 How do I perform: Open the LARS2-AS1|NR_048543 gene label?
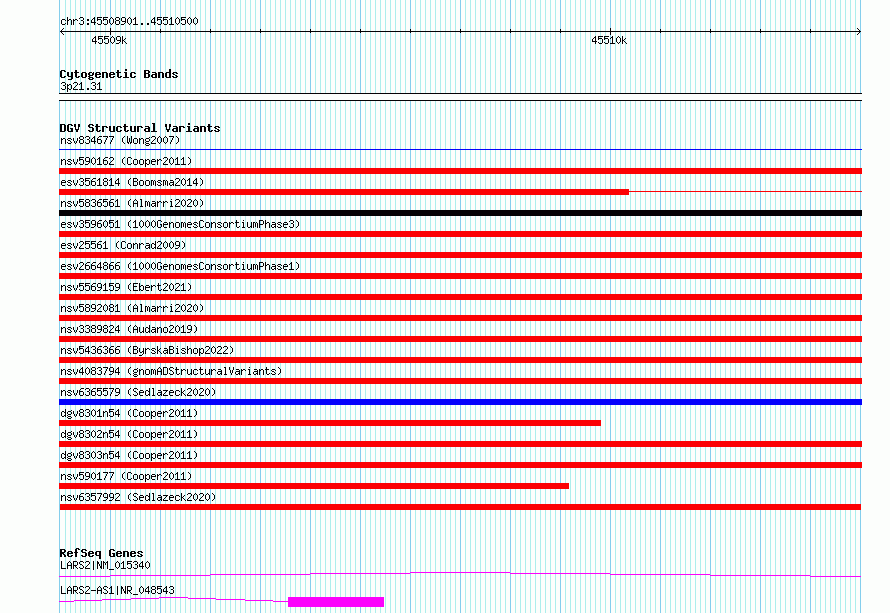coord(117,590)
